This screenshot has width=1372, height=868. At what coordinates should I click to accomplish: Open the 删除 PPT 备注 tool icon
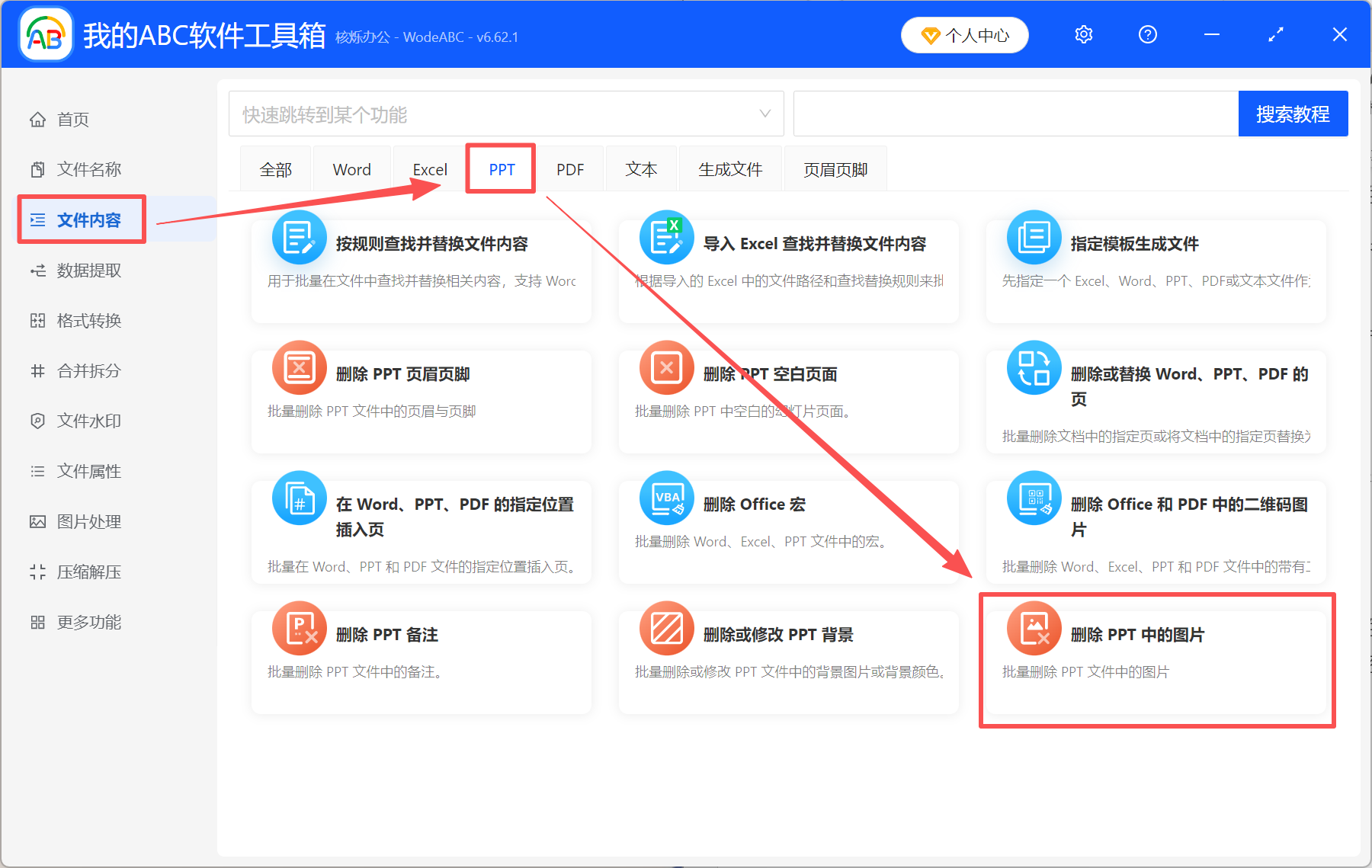click(299, 628)
